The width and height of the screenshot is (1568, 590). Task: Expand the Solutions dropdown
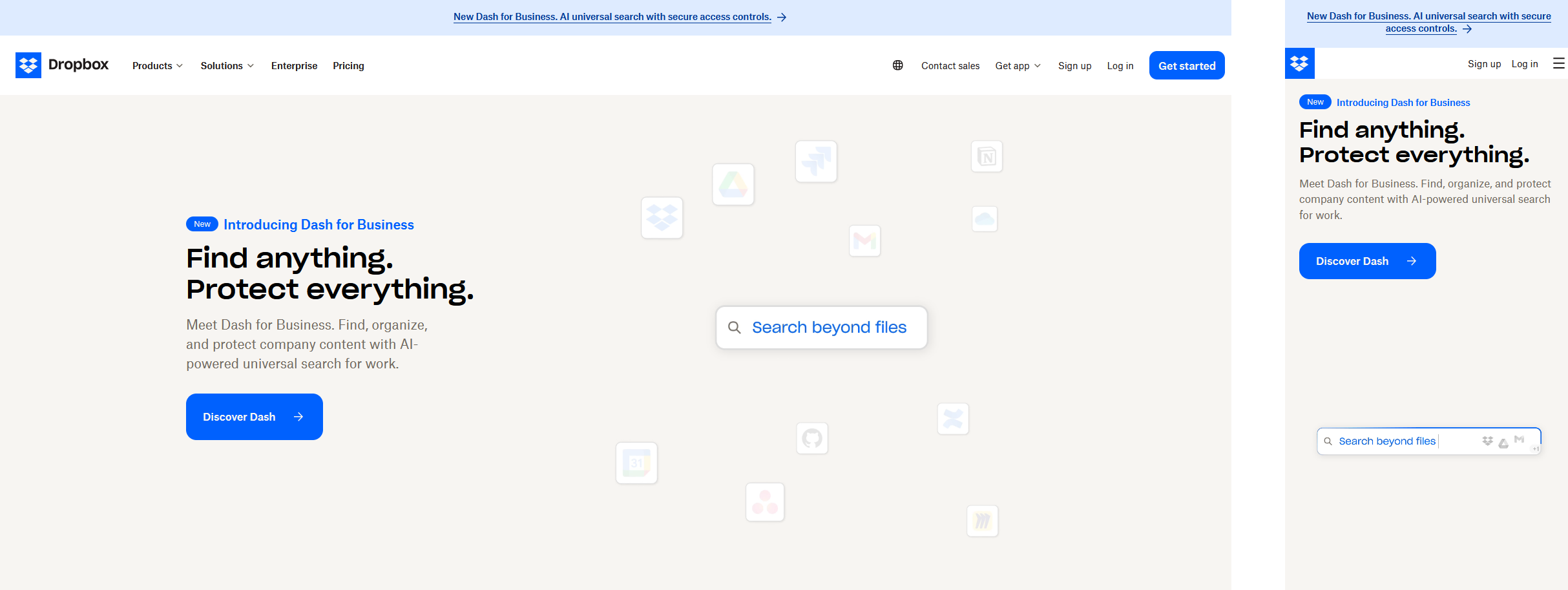(227, 66)
